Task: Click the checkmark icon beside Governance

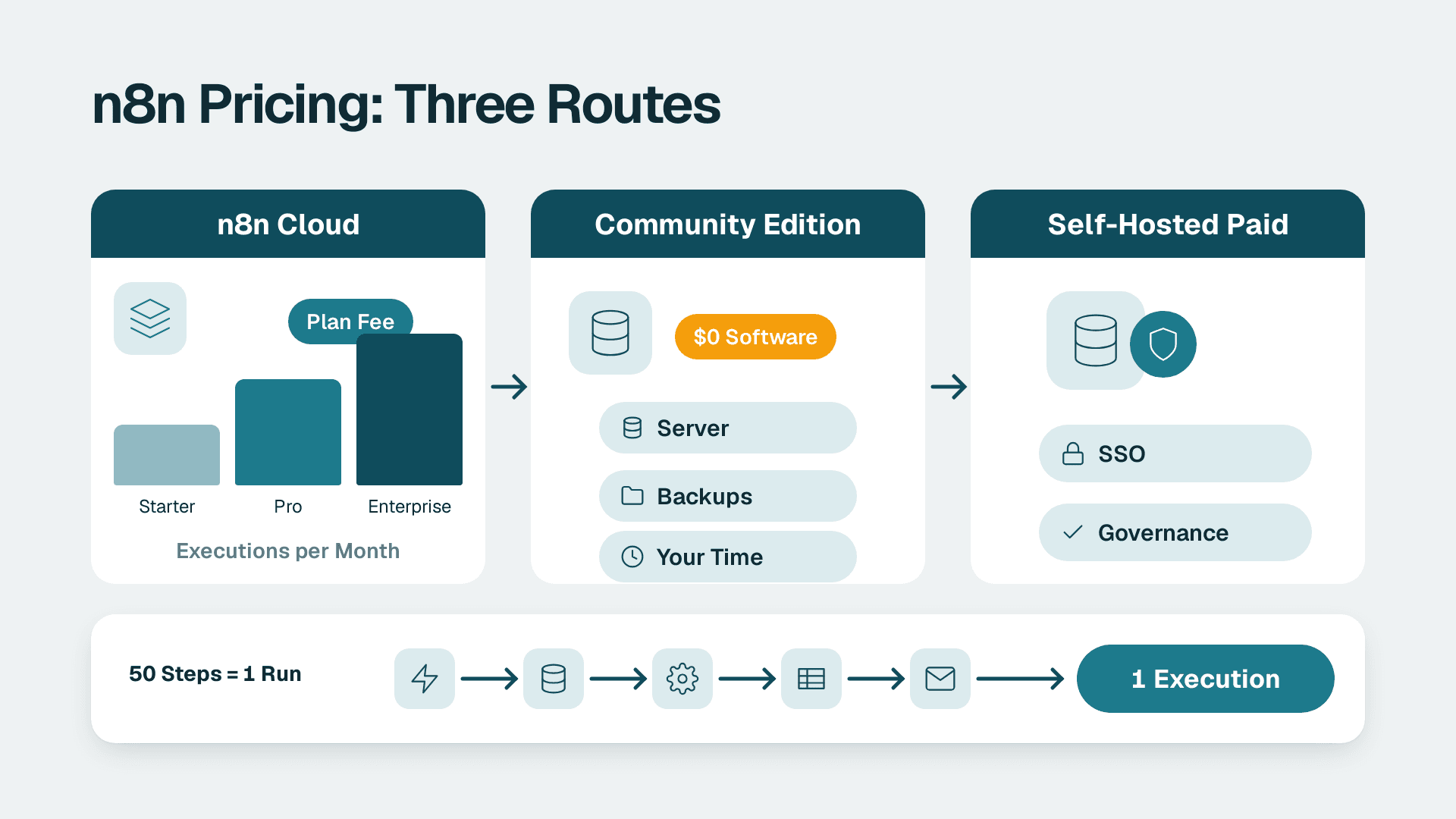Action: click(1073, 532)
